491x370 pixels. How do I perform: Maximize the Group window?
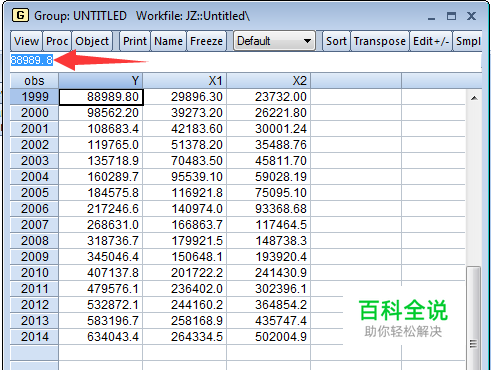point(451,16)
